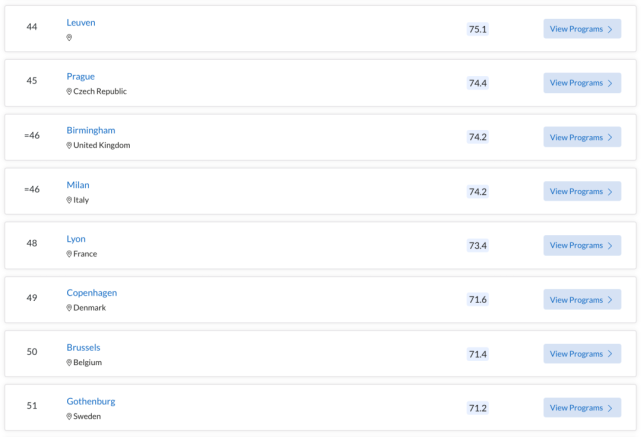Click the location pin beside United Kingdom
This screenshot has height=437, width=641.
[x=69, y=146]
